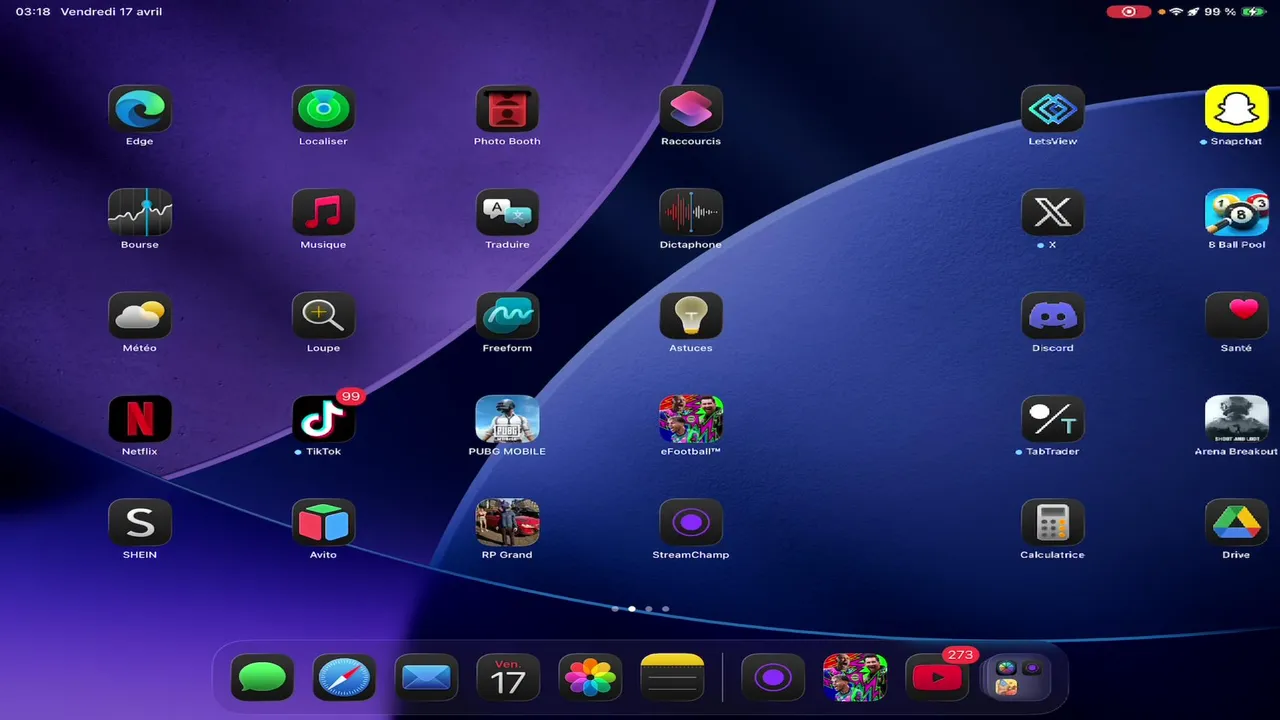Launch Avito app
Image resolution: width=1280 pixels, height=720 pixels.
pyautogui.click(x=323, y=522)
